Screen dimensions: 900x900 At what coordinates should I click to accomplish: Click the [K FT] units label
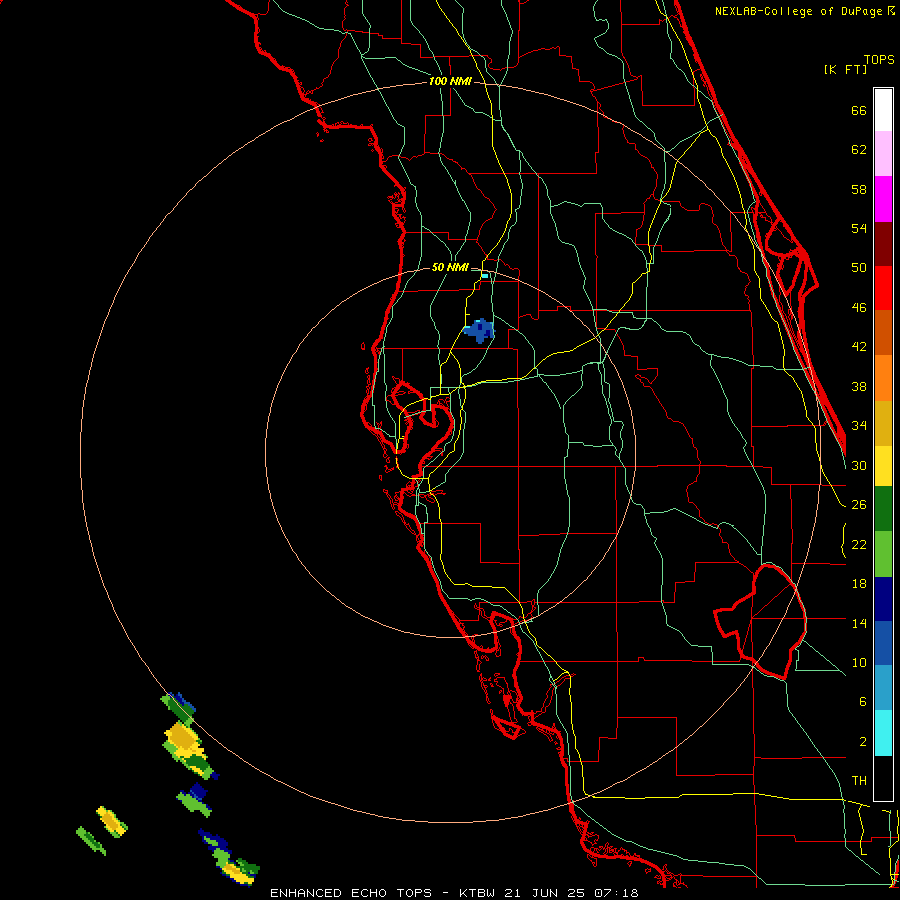click(845, 69)
